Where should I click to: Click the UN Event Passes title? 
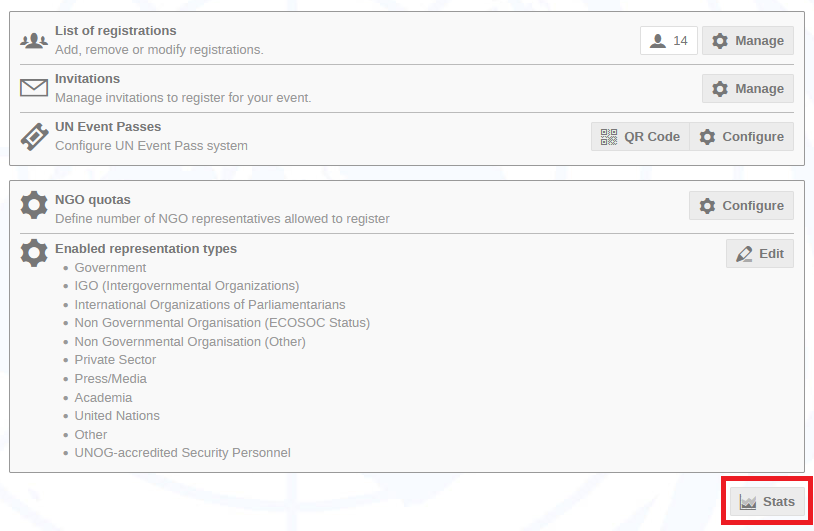click(x=108, y=127)
